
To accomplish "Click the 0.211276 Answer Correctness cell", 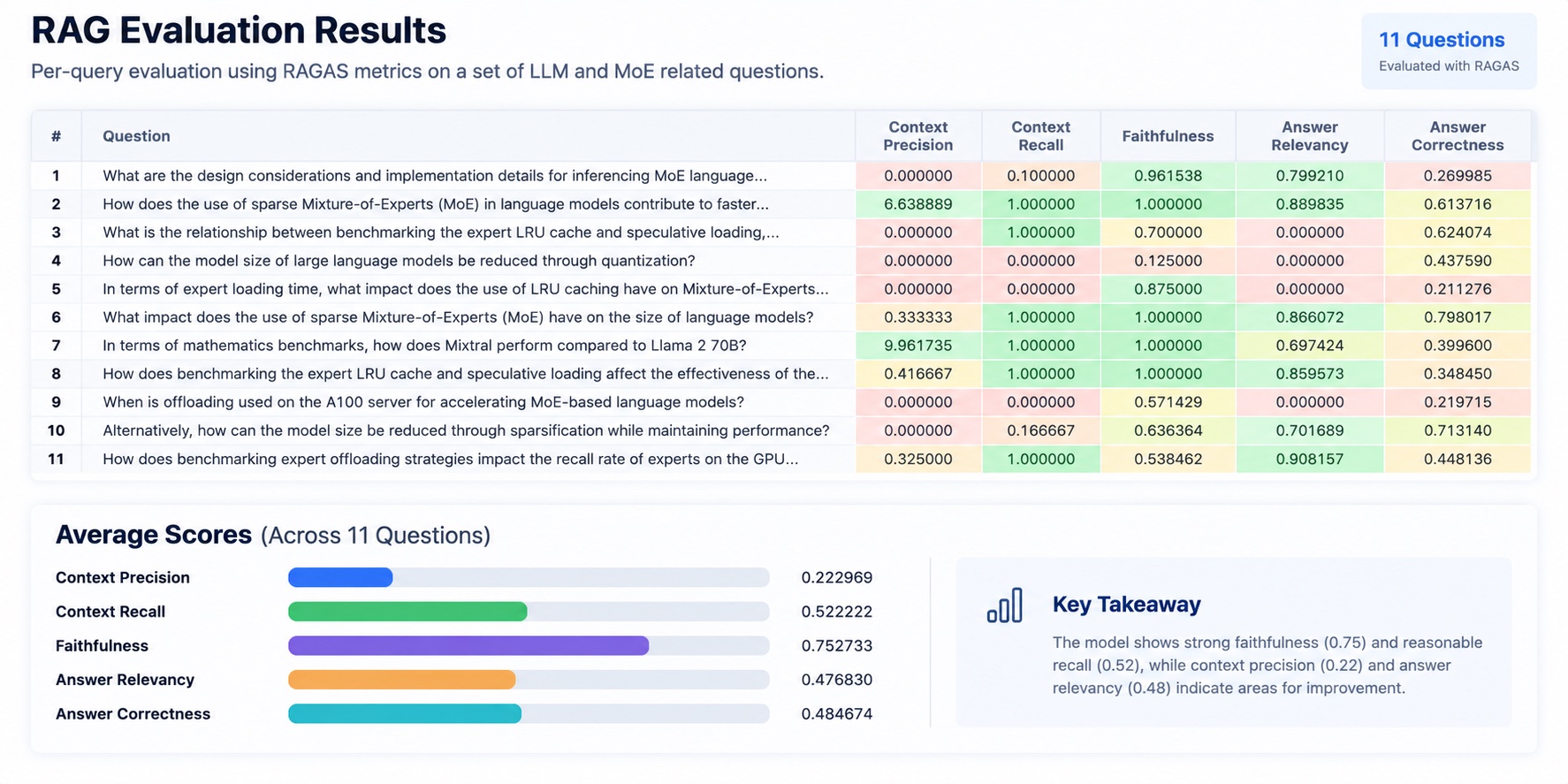I will (1458, 289).
